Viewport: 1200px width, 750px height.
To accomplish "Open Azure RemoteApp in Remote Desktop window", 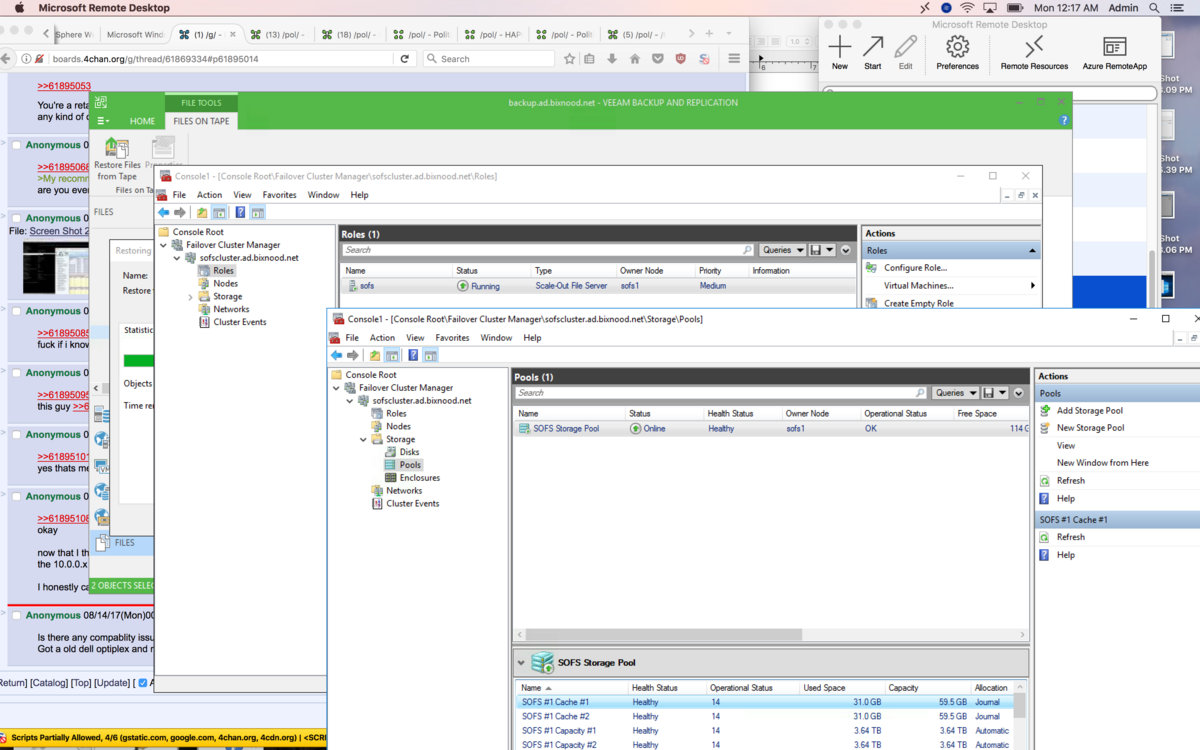I will click(x=1114, y=47).
